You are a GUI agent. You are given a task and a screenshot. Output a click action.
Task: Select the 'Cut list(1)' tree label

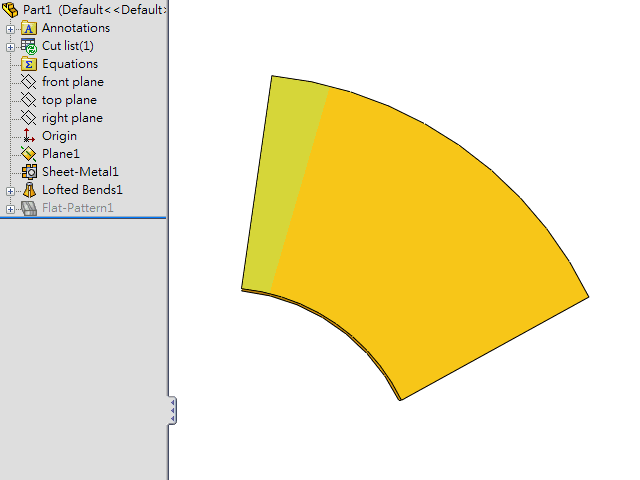coord(68,46)
